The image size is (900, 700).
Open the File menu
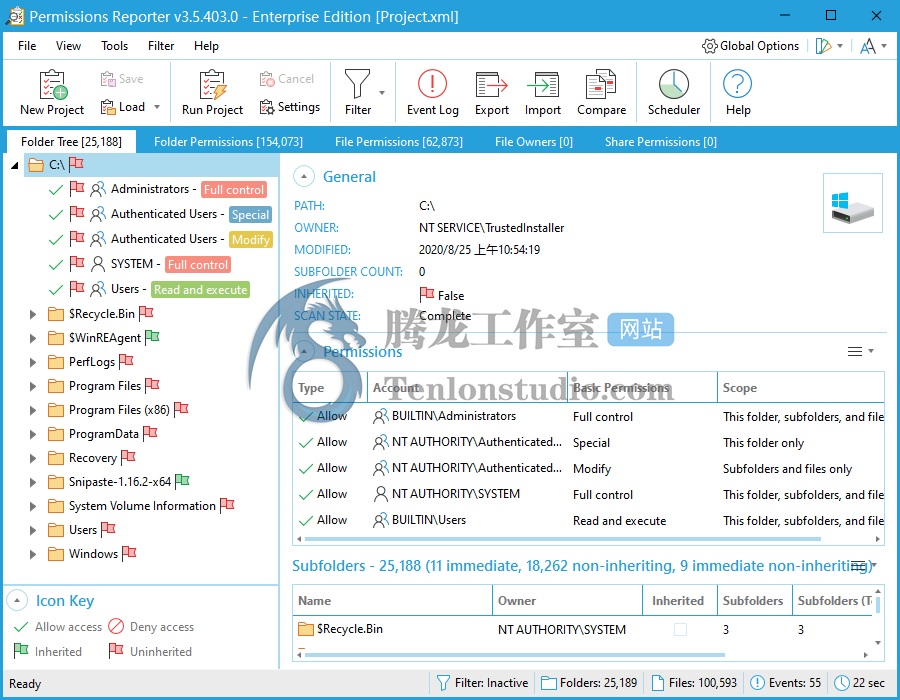27,46
